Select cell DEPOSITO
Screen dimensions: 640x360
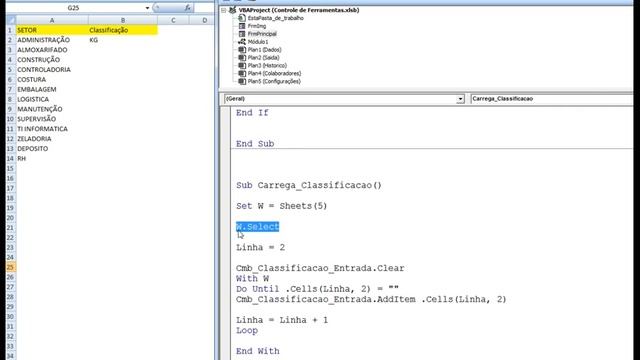tap(52, 149)
